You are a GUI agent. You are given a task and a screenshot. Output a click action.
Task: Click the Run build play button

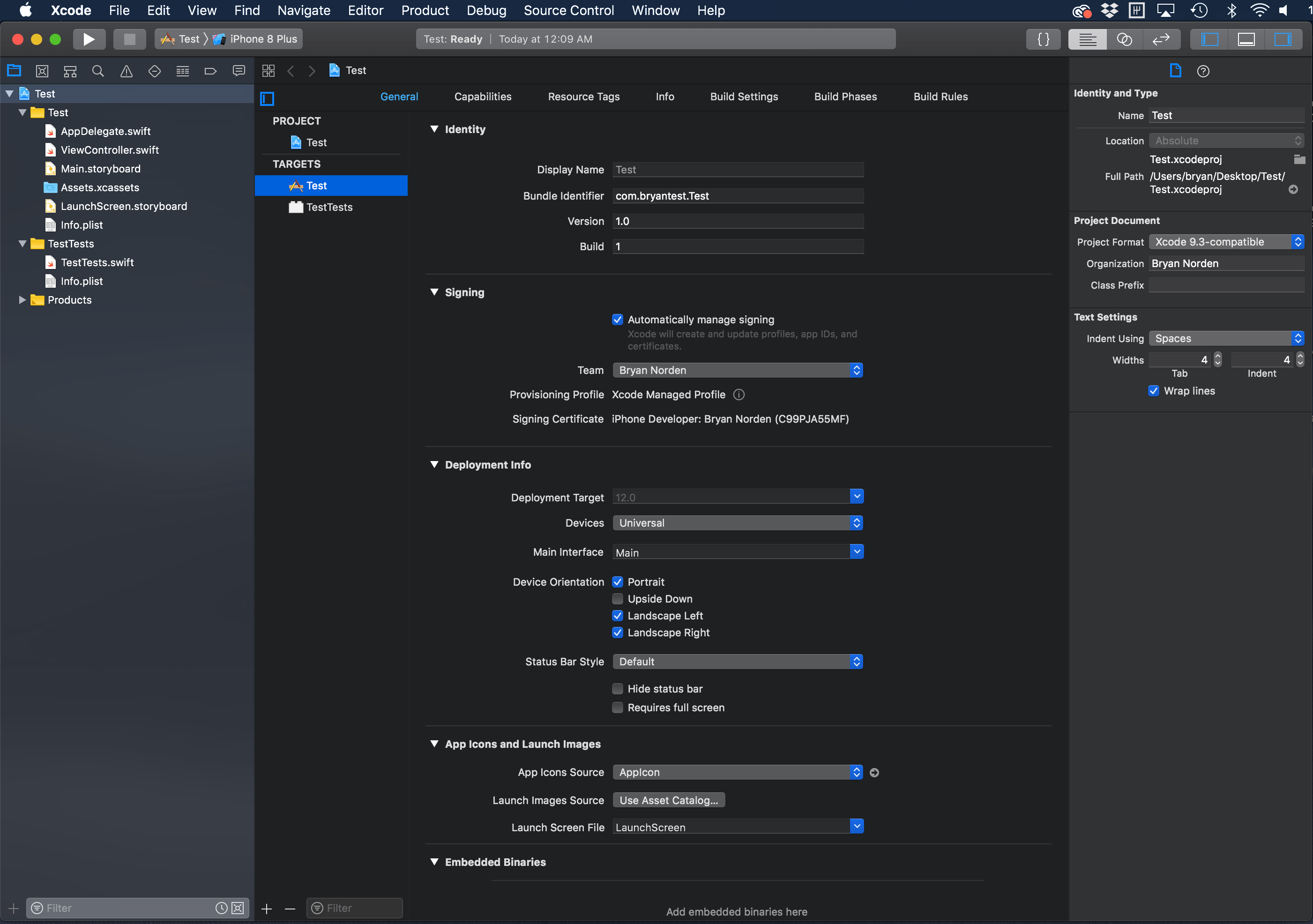[89, 39]
